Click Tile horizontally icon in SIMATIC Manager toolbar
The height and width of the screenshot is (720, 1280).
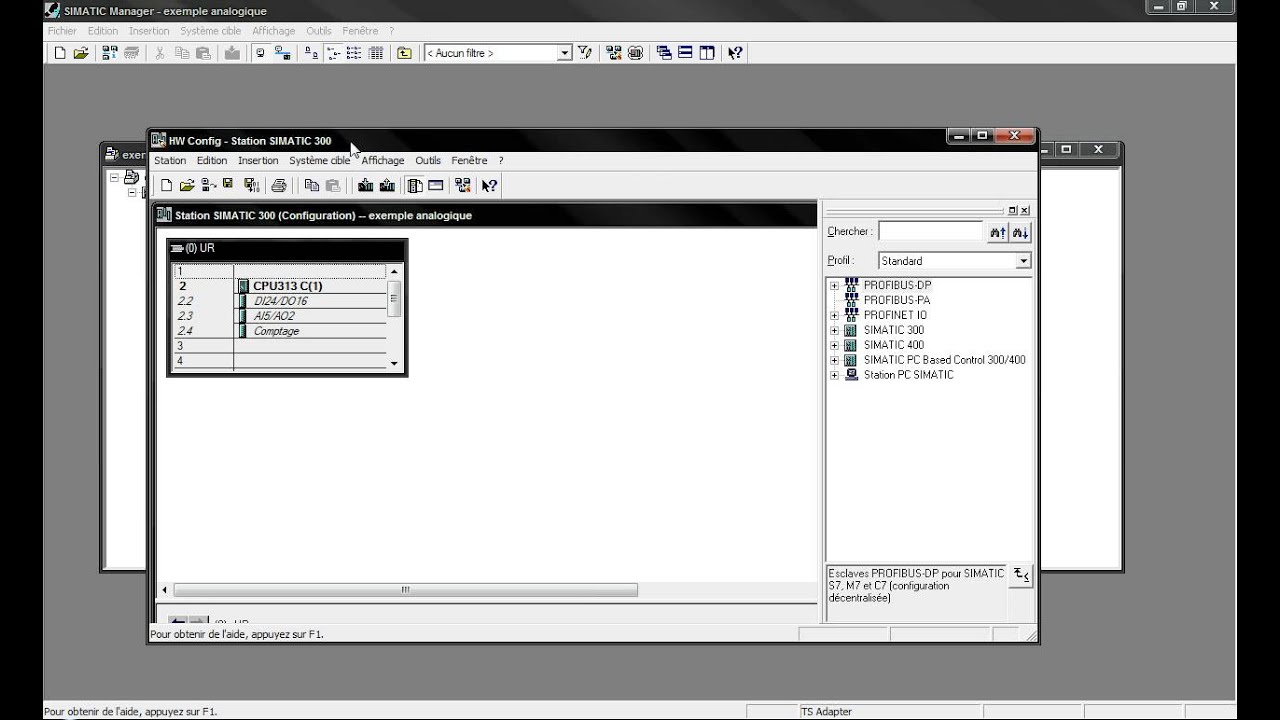pyautogui.click(x=685, y=53)
